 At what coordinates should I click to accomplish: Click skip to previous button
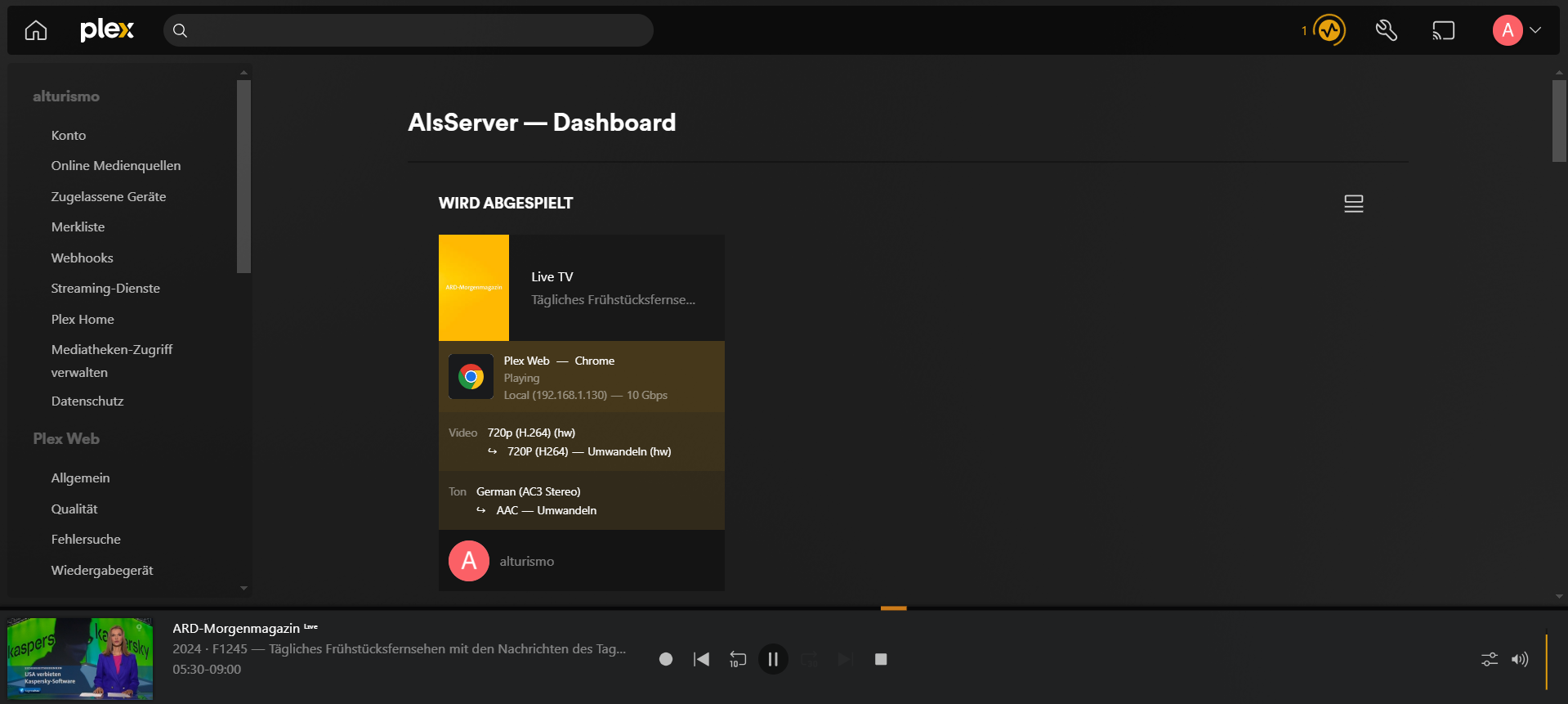coord(701,659)
